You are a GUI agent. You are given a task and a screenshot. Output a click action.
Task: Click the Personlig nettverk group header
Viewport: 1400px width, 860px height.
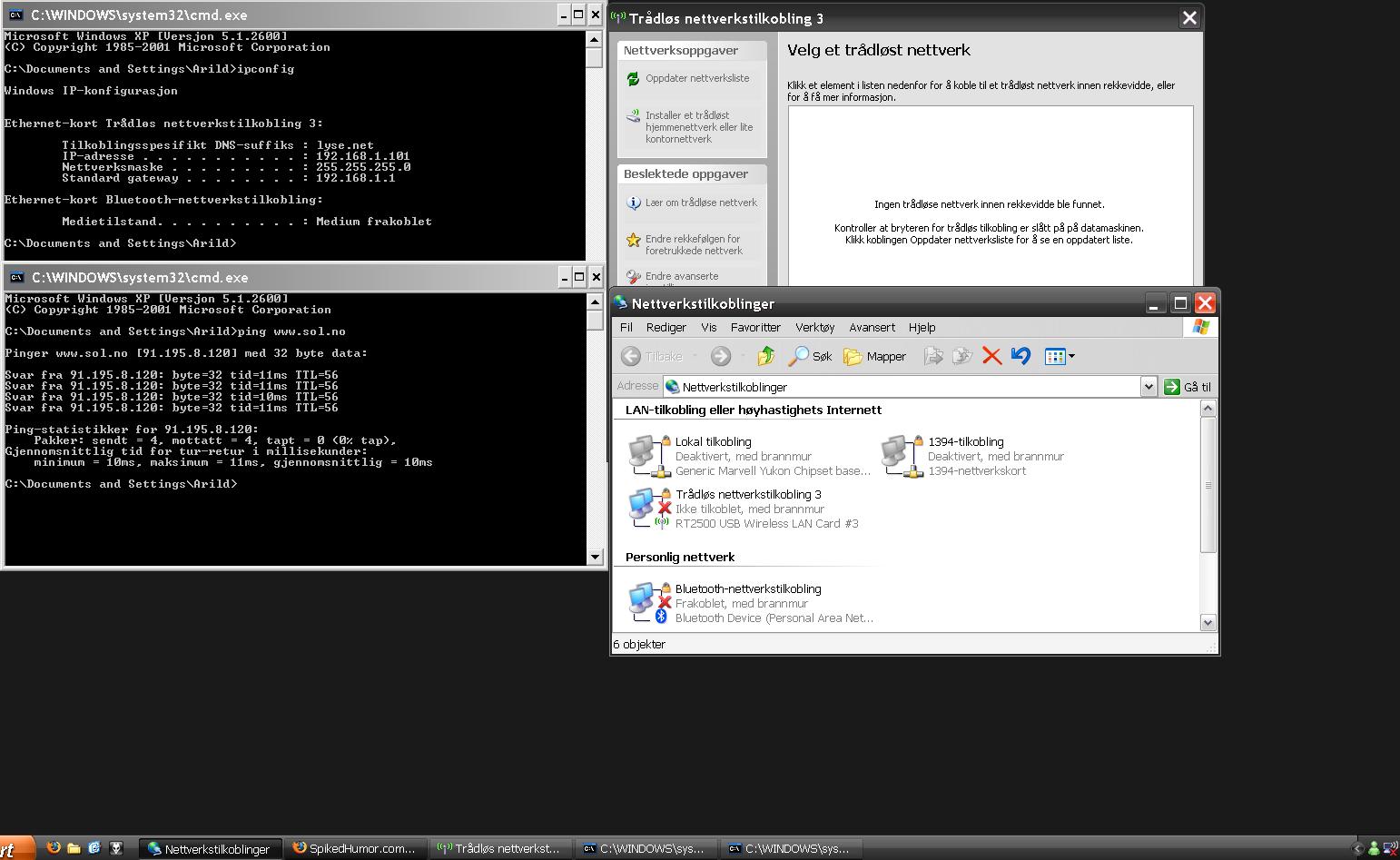(x=680, y=557)
